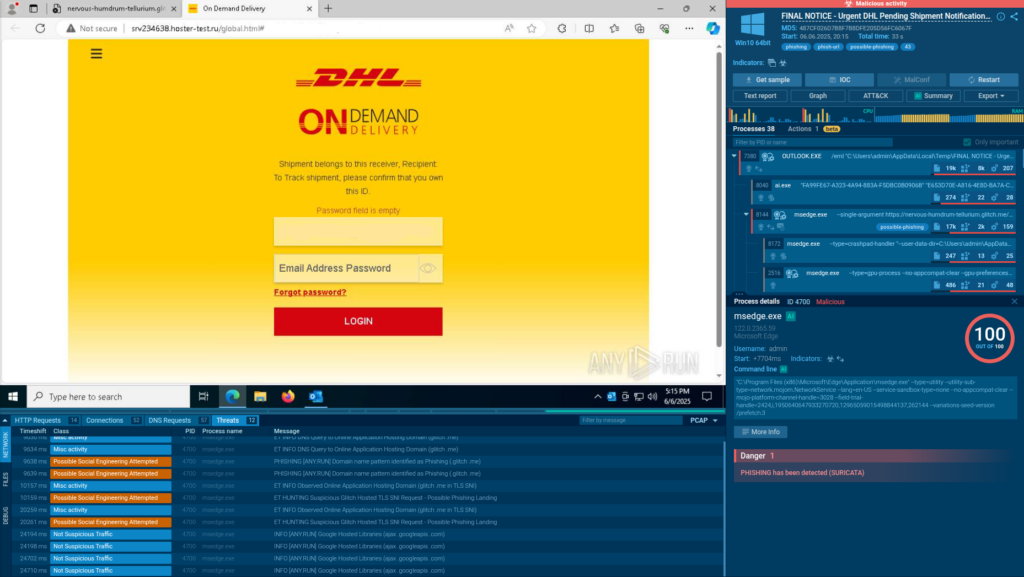Click the red LOGIN button
Screen dimensions: 1024x577
click(x=358, y=321)
